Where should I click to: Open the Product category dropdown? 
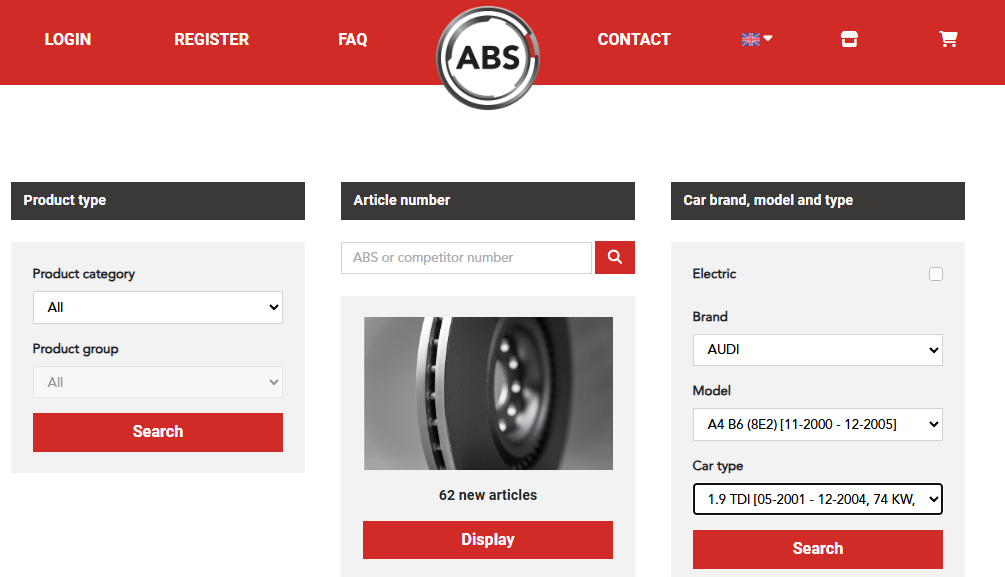158,307
